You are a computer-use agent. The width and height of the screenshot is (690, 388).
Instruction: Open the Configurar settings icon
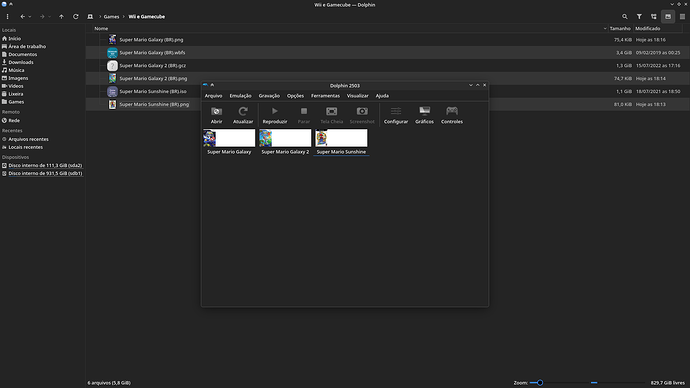pyautogui.click(x=396, y=111)
